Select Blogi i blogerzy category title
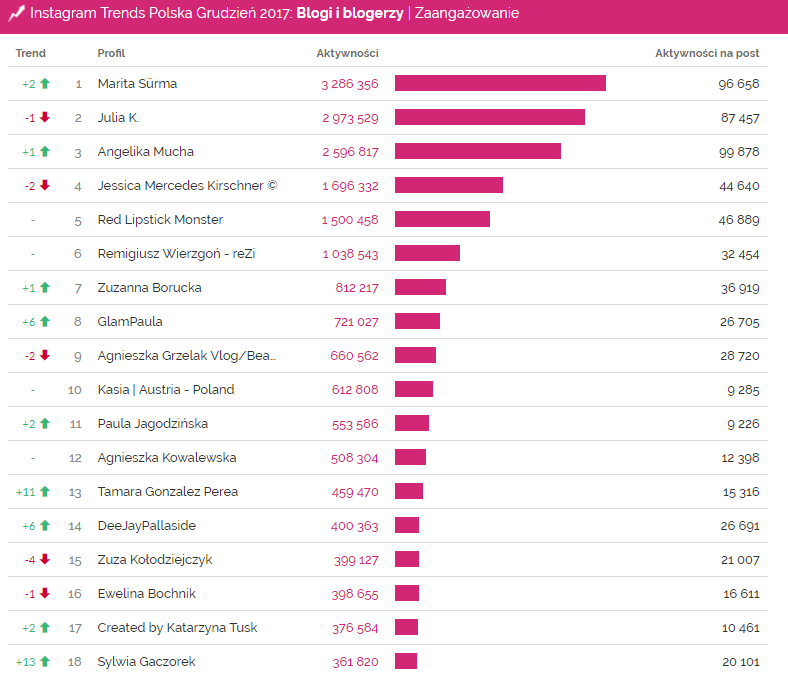788x673 pixels. click(x=350, y=14)
